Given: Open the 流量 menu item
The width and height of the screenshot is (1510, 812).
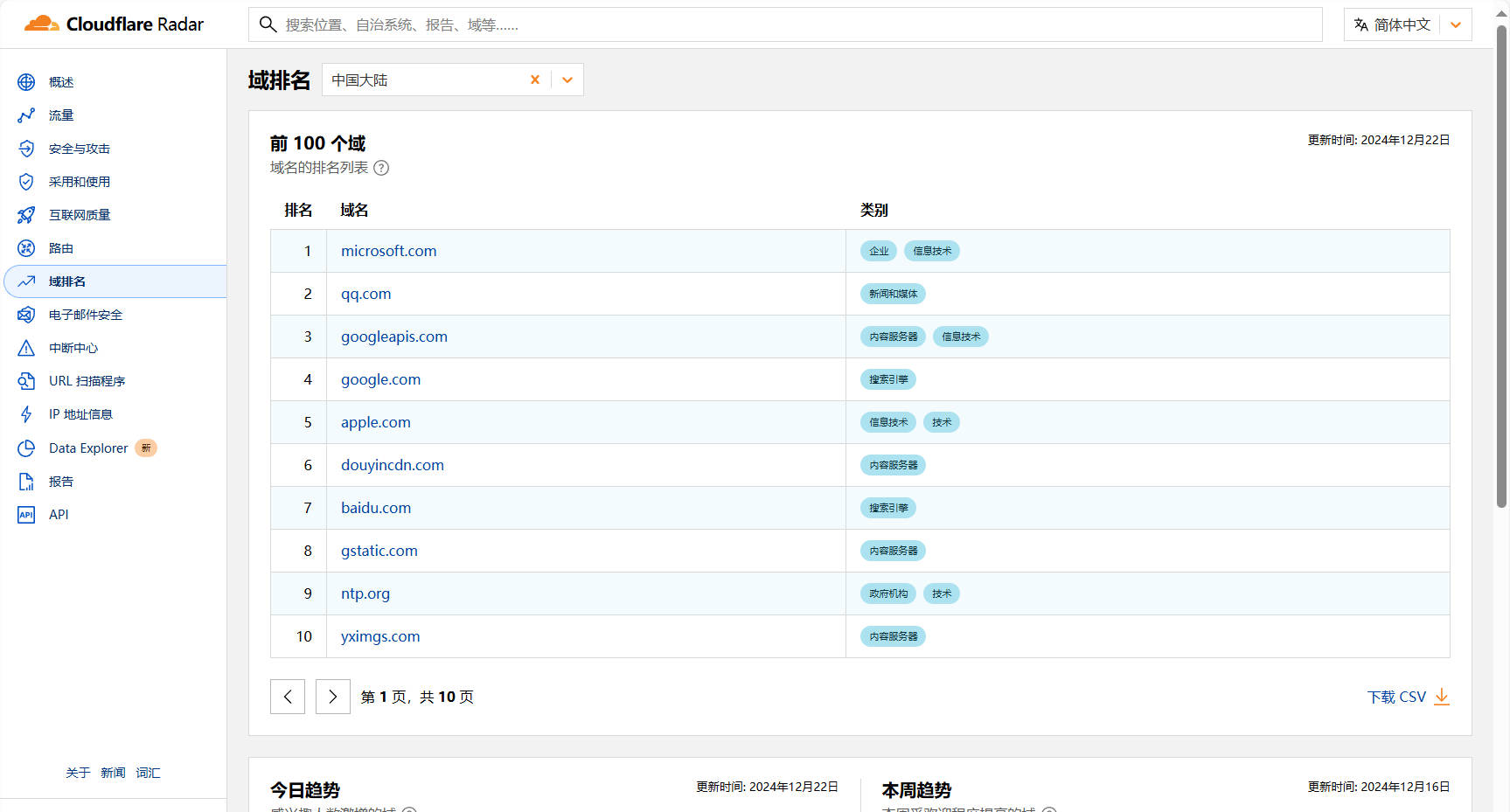Looking at the screenshot, I should point(61,115).
